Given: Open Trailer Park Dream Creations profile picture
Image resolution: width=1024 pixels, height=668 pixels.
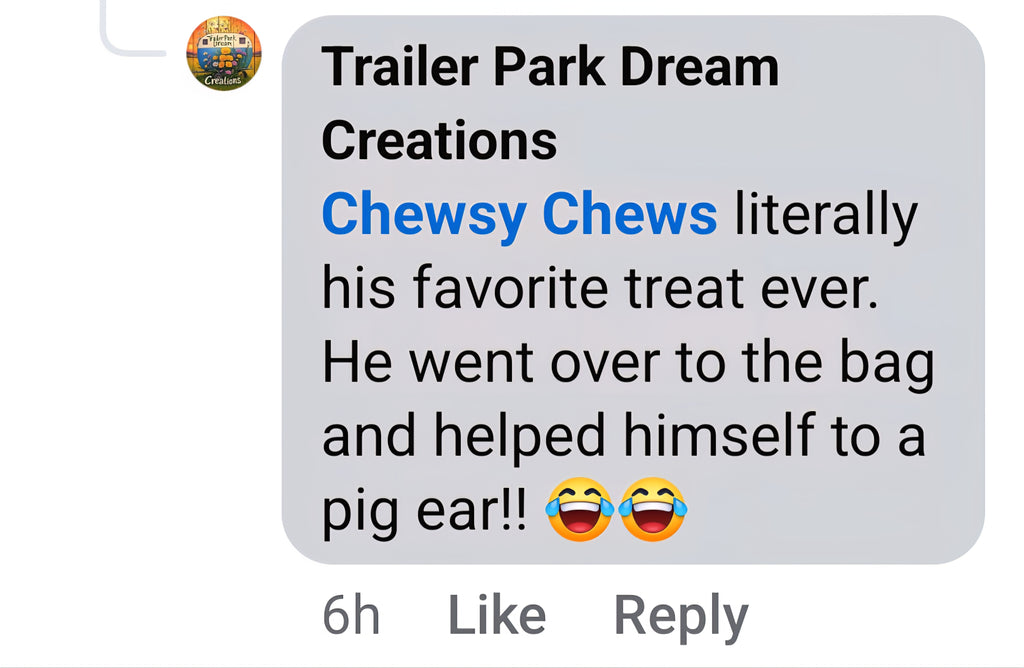Looking at the screenshot, I should [224, 54].
